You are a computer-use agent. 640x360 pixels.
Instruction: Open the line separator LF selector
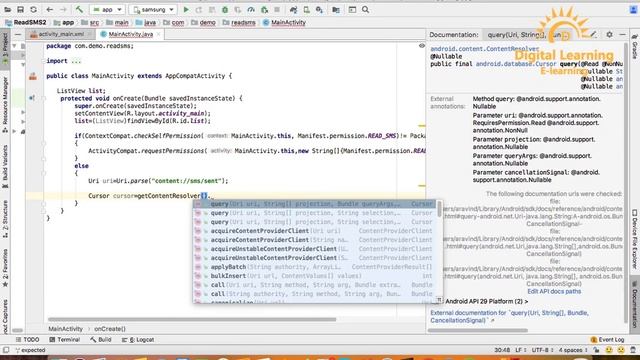coord(520,350)
